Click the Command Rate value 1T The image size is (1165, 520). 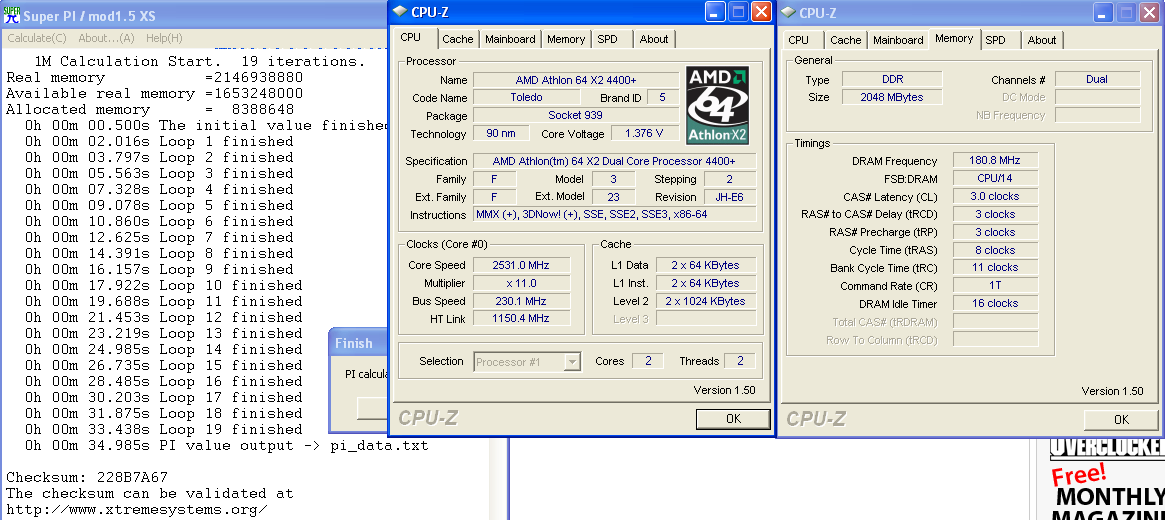(x=995, y=285)
